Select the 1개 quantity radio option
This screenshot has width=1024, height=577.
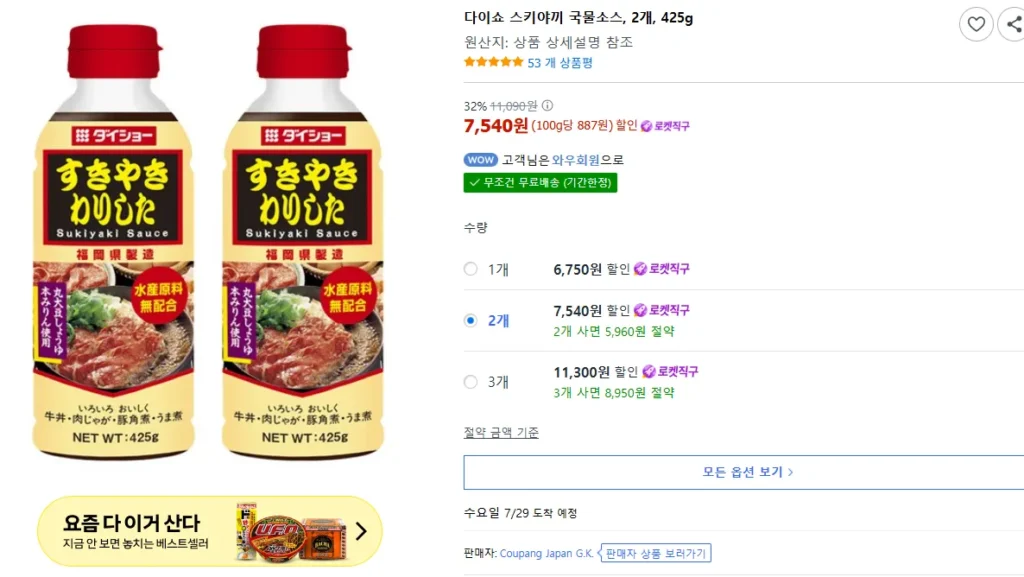(x=470, y=269)
